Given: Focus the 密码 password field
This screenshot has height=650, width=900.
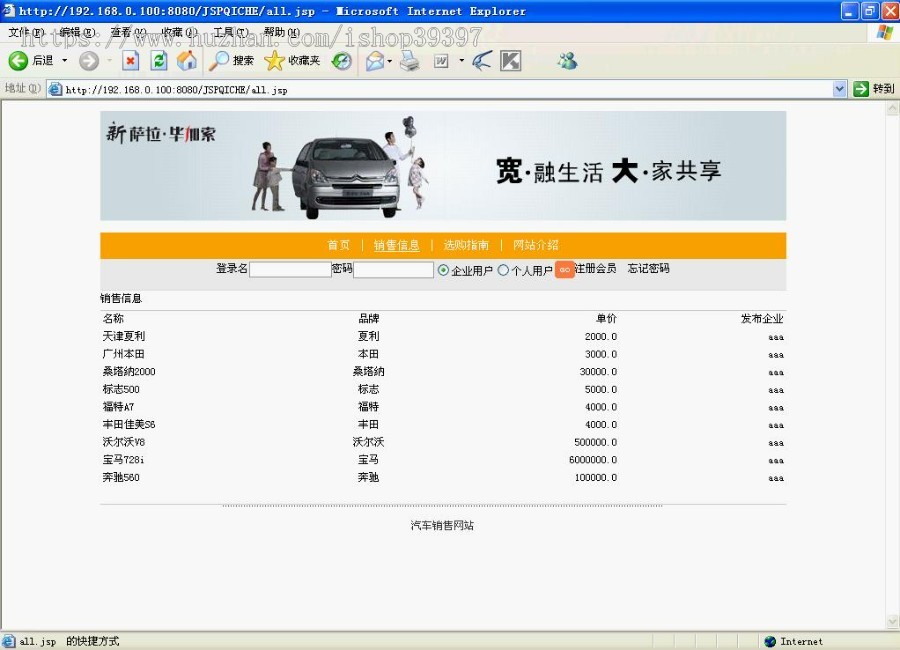Looking at the screenshot, I should click(393, 270).
